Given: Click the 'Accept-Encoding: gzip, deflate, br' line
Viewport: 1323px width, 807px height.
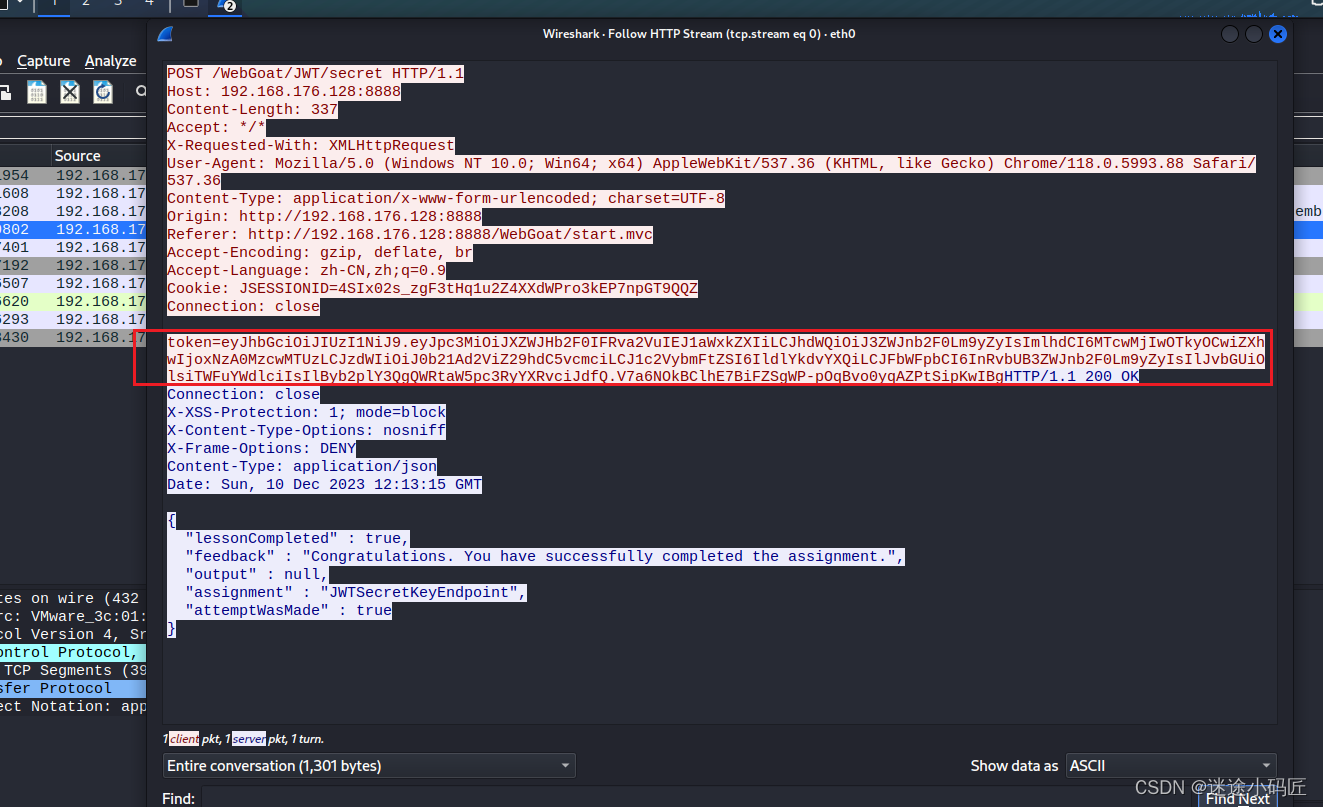Looking at the screenshot, I should click(320, 253).
